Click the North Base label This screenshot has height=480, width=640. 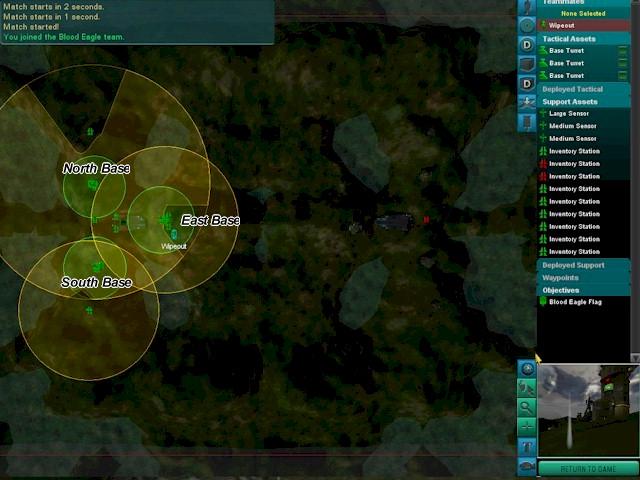coord(96,168)
